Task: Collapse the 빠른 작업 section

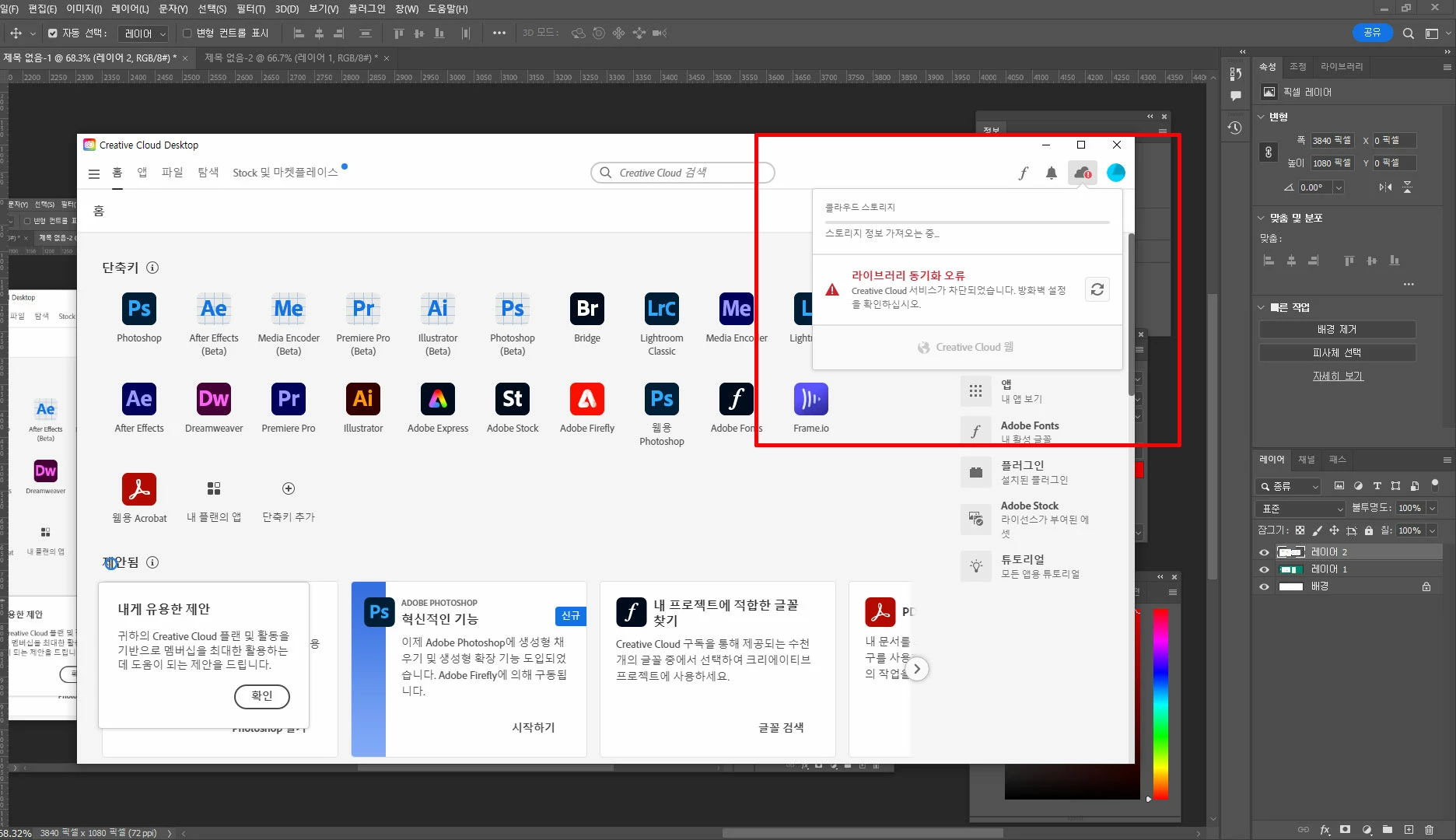Action: click(x=1262, y=307)
